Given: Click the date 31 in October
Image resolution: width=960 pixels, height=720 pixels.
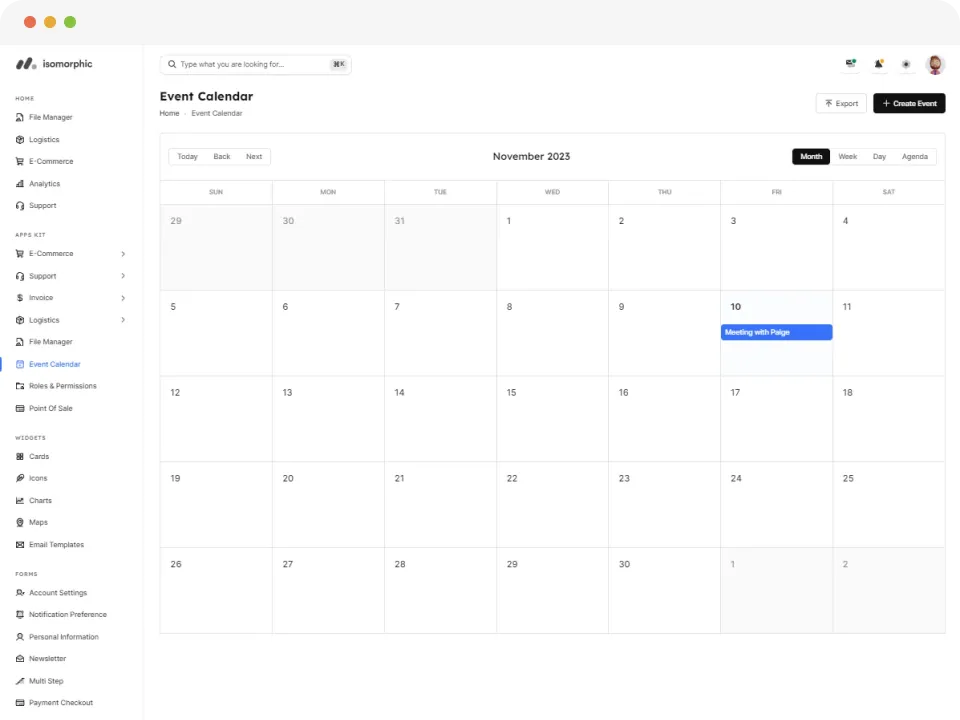Looking at the screenshot, I should coord(400,221).
